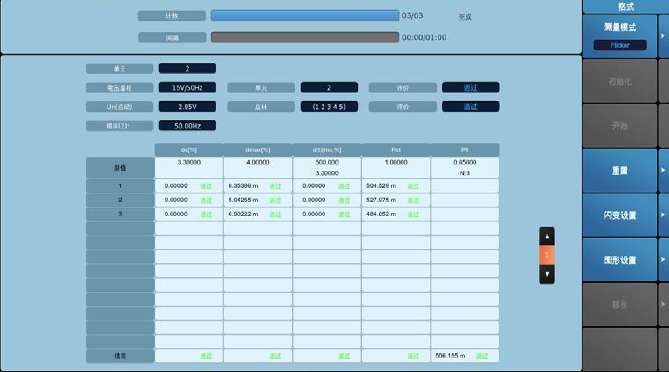669x372 pixels.
Task: Click the 00:00/01:00 time readout
Action: (424, 38)
